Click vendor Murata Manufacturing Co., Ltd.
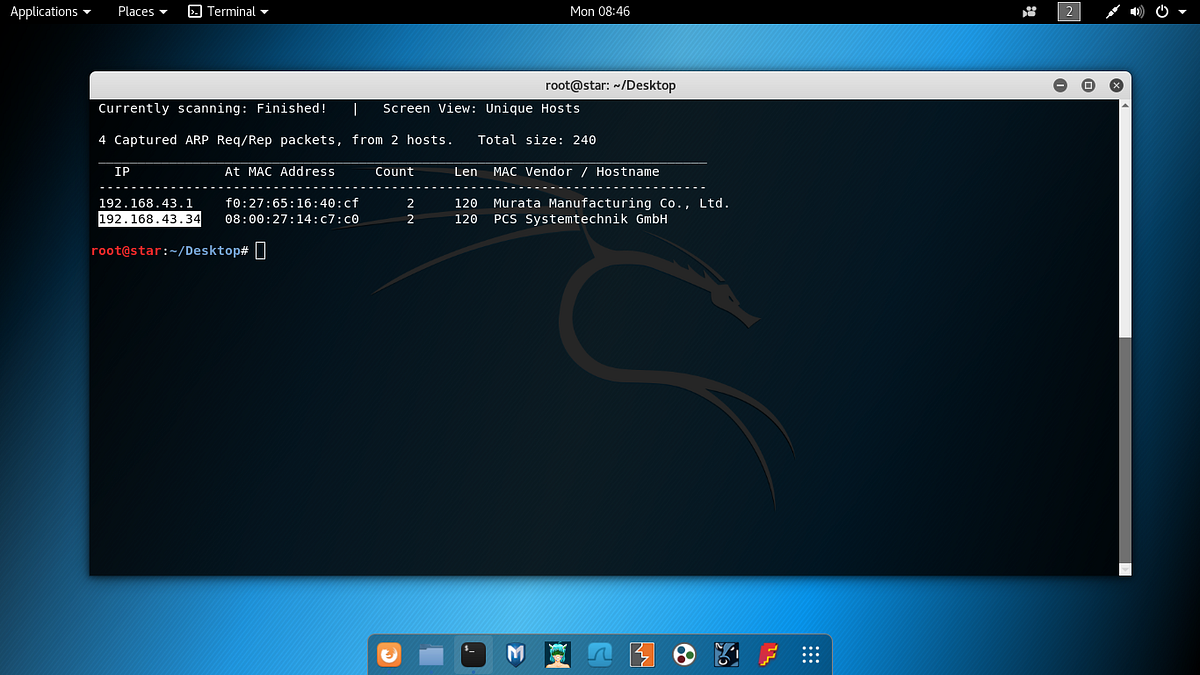 tap(611, 203)
